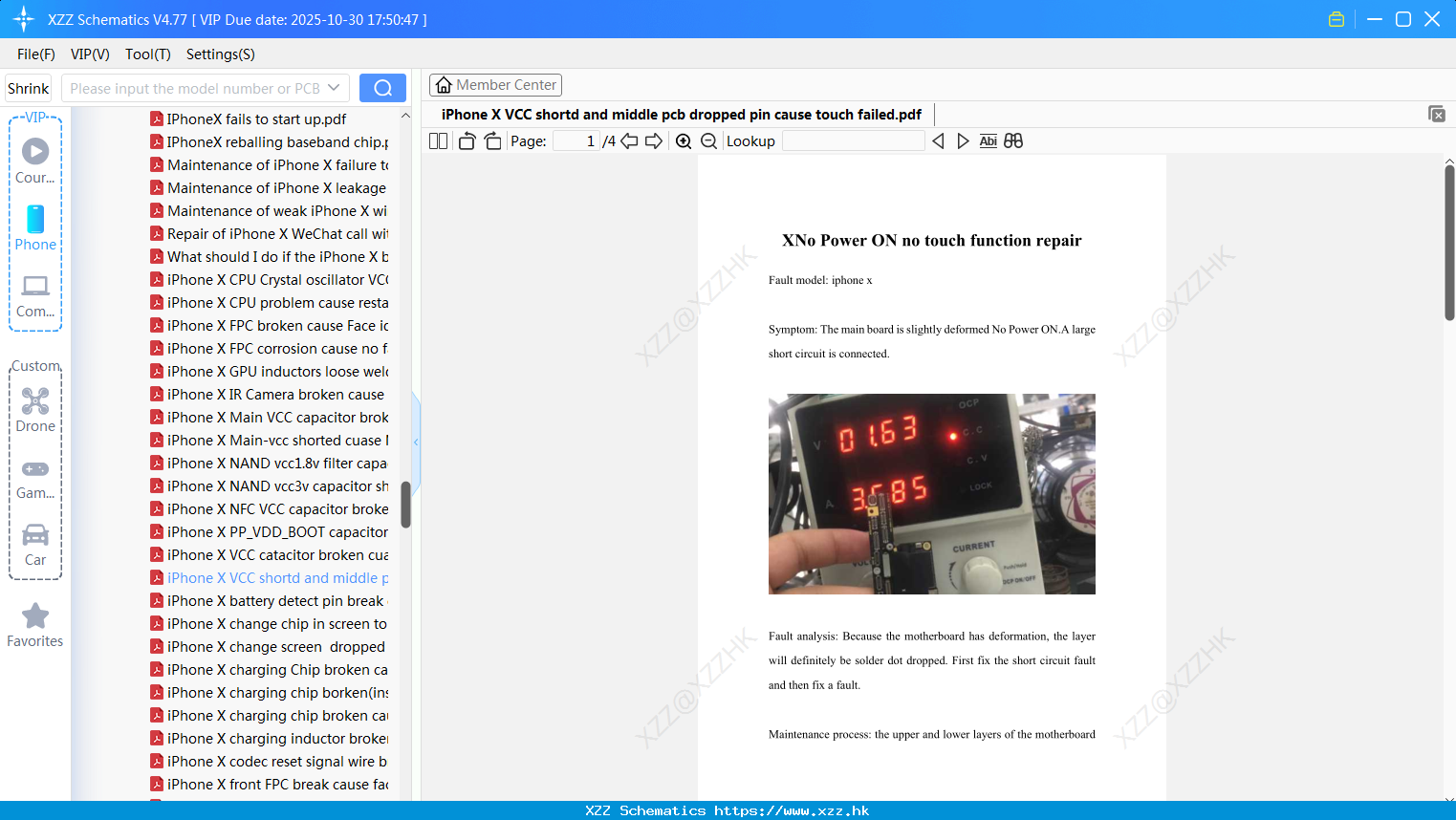Click the file list scrollbar thumb
This screenshot has width=1456, height=820.
coord(405,505)
